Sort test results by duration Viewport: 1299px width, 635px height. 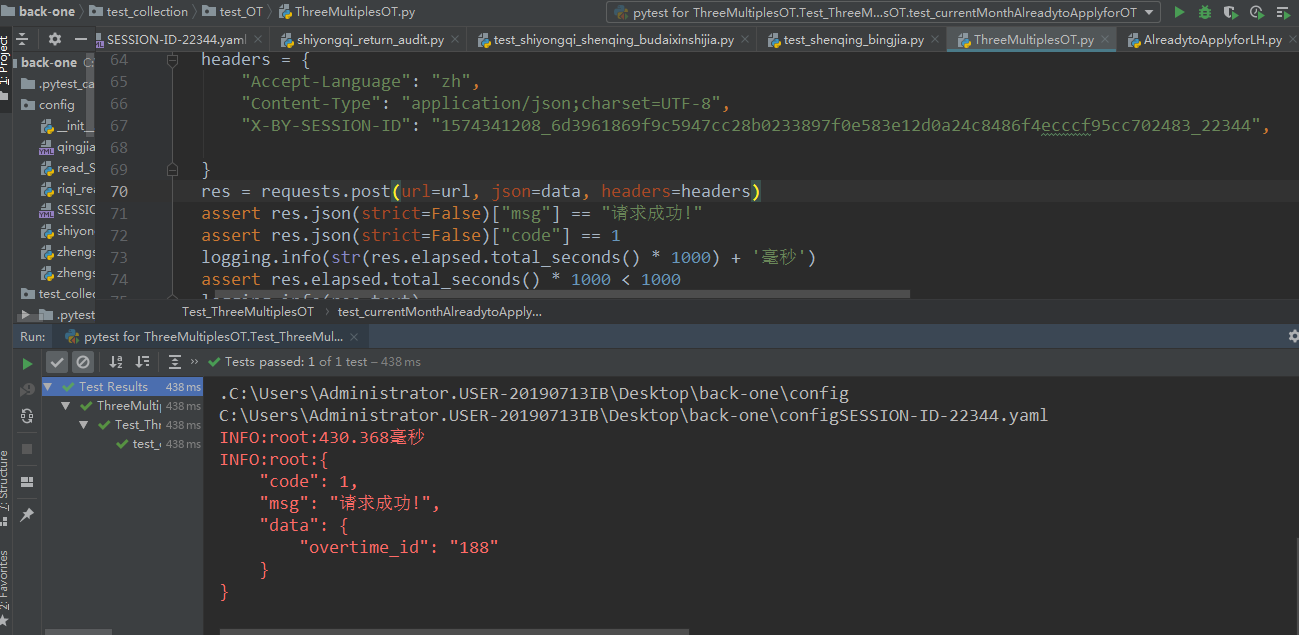pyautogui.click(x=142, y=362)
